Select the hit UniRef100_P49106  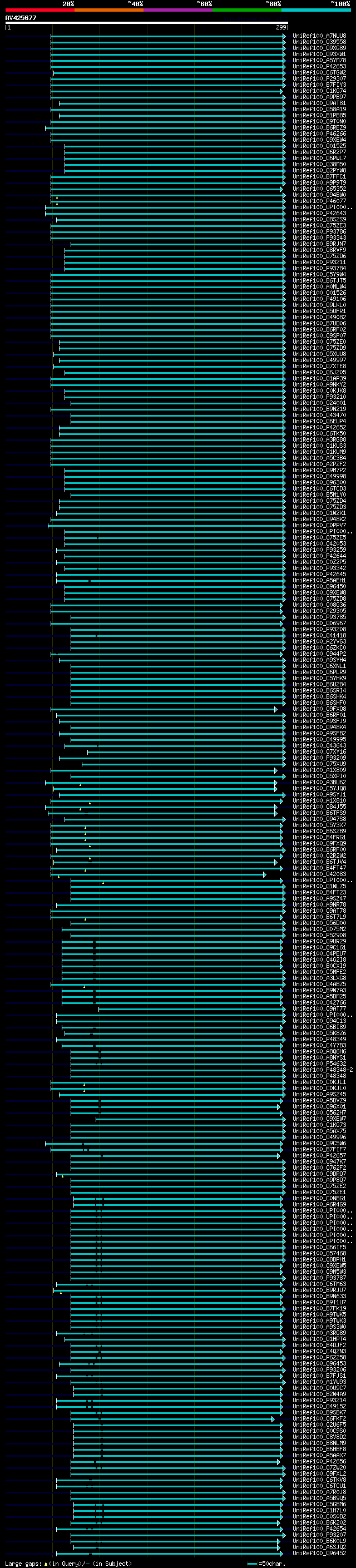319,299
